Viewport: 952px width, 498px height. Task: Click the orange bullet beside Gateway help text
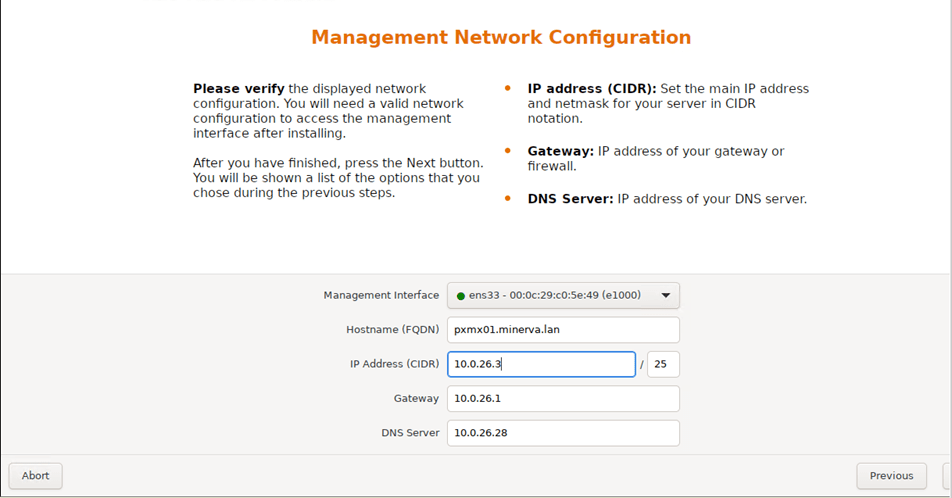[508, 152]
